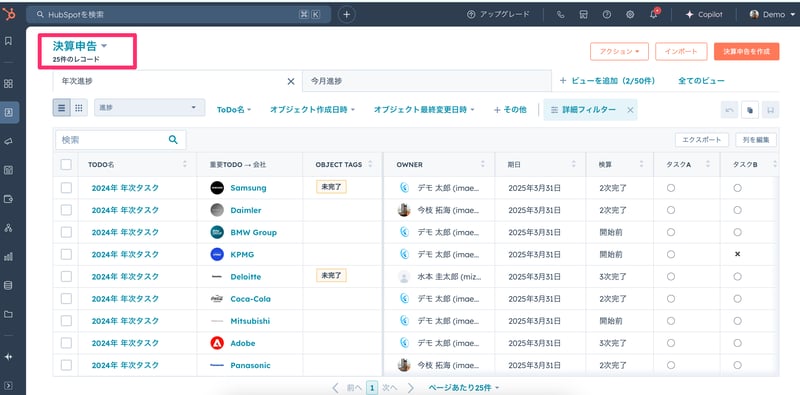Open the help question mark icon
800x395 pixels.
coord(607,15)
